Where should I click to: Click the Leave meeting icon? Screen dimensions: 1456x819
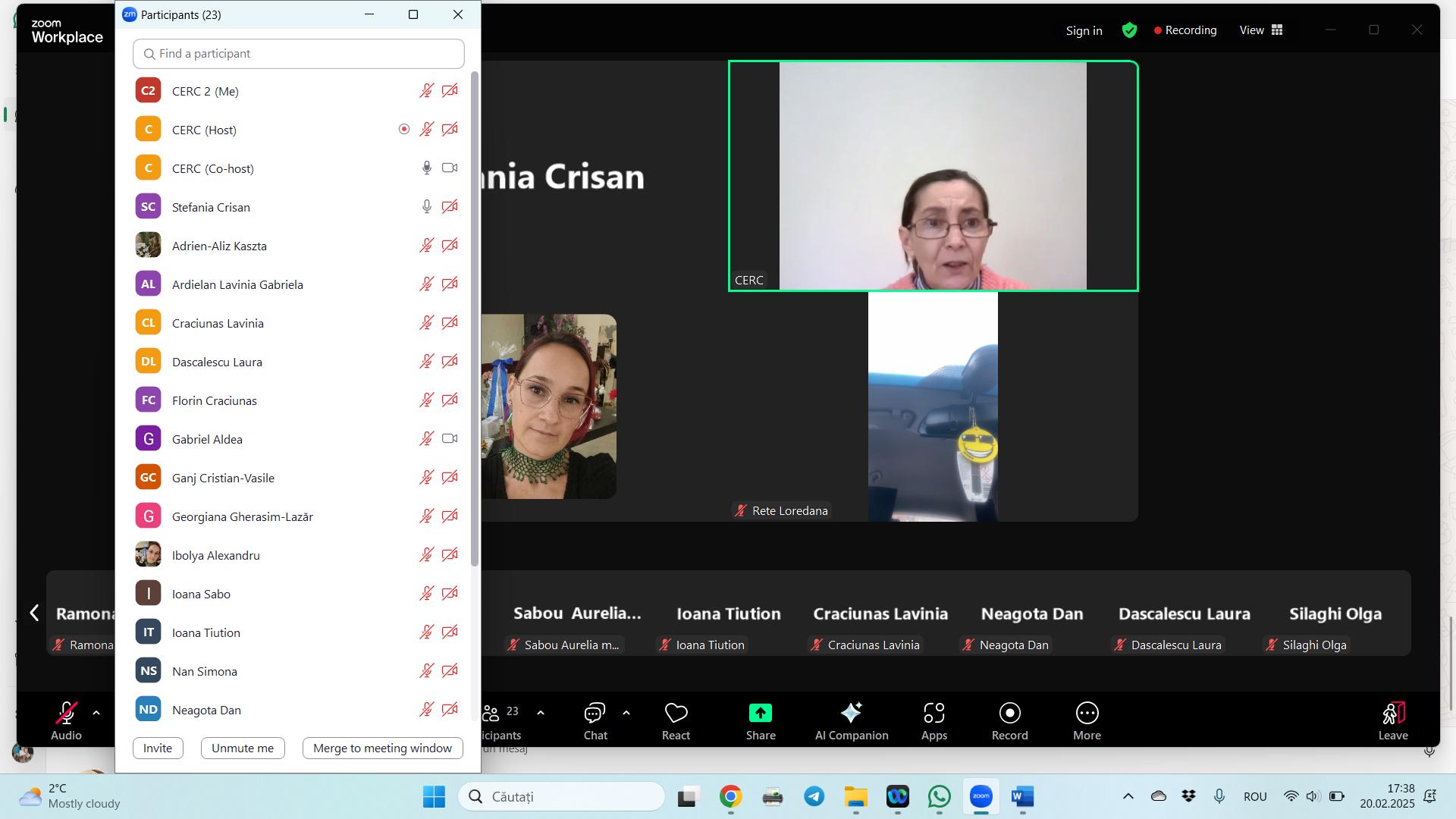pyautogui.click(x=1393, y=714)
